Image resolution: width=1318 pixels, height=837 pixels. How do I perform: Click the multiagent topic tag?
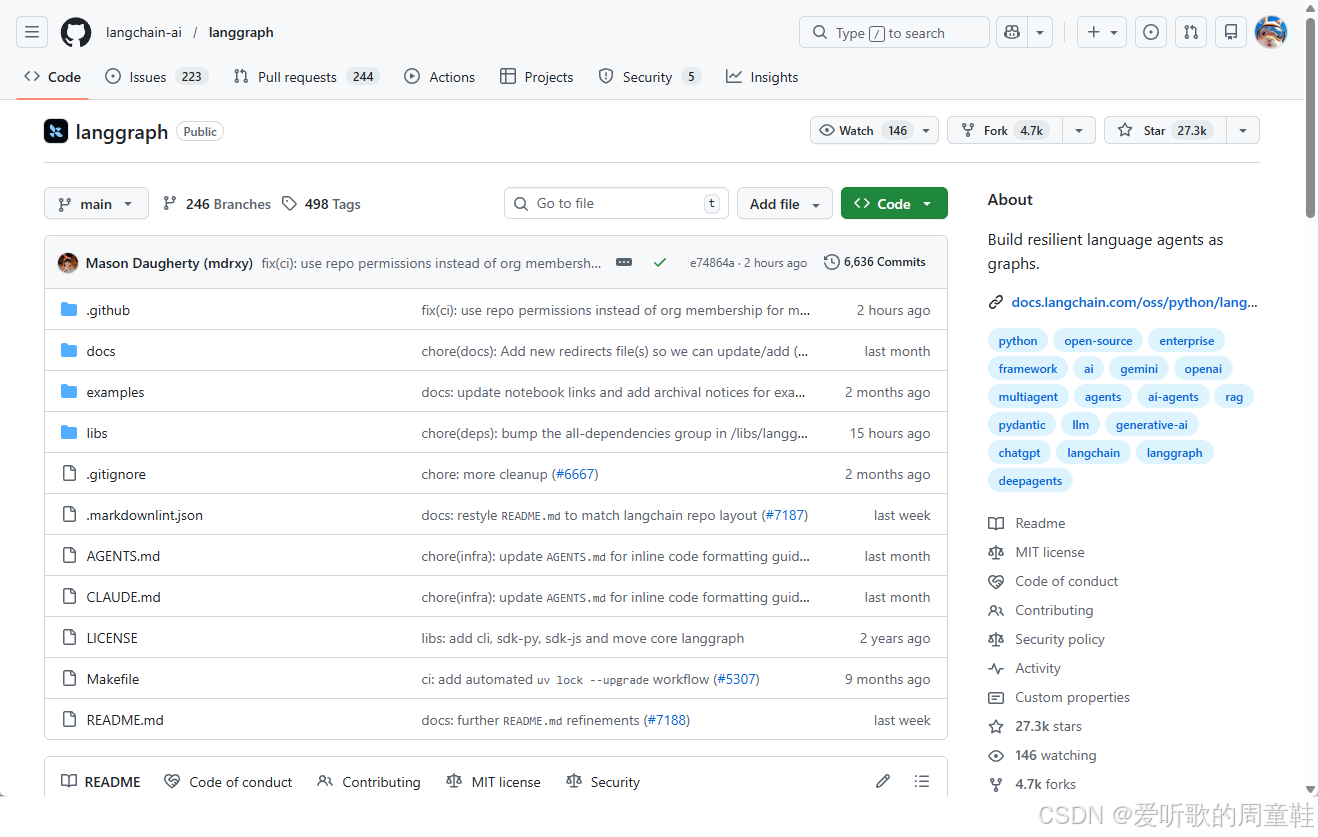point(1028,397)
